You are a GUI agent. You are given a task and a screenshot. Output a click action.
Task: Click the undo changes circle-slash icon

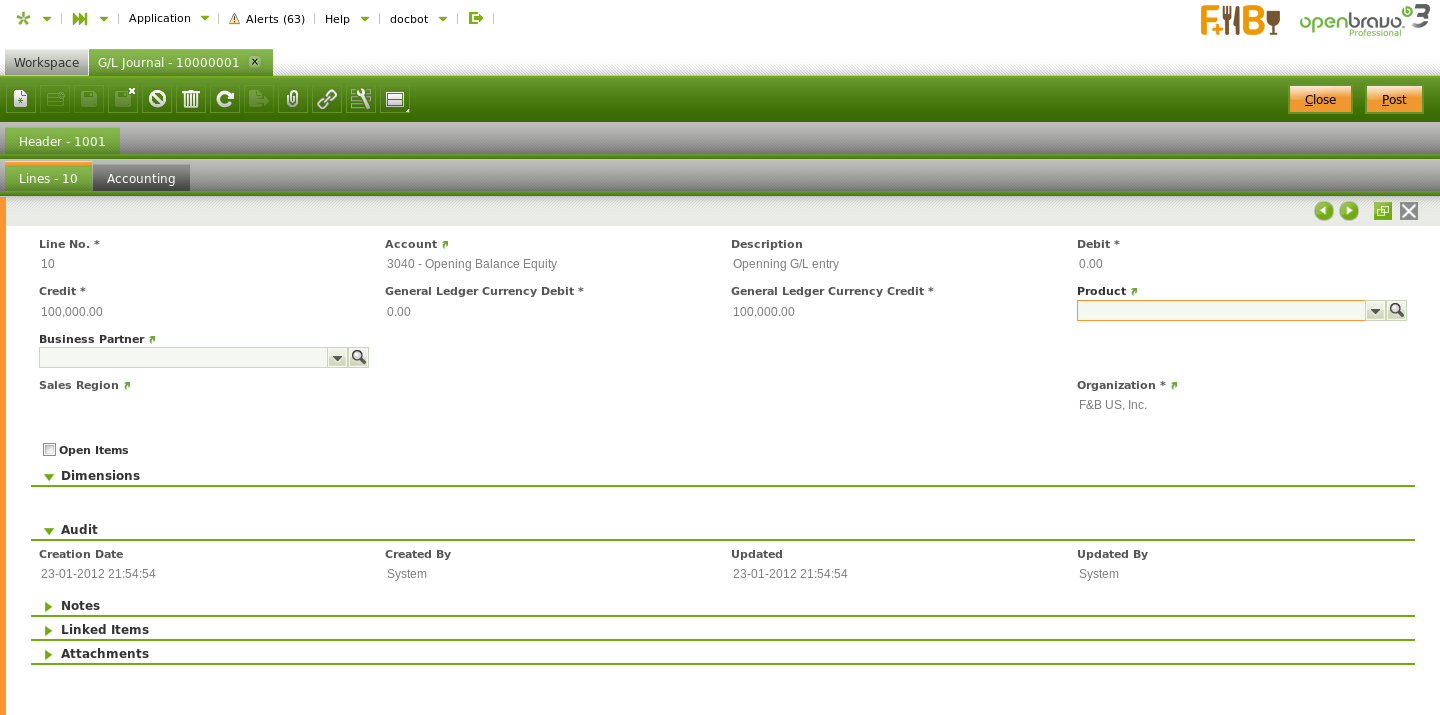[x=157, y=99]
